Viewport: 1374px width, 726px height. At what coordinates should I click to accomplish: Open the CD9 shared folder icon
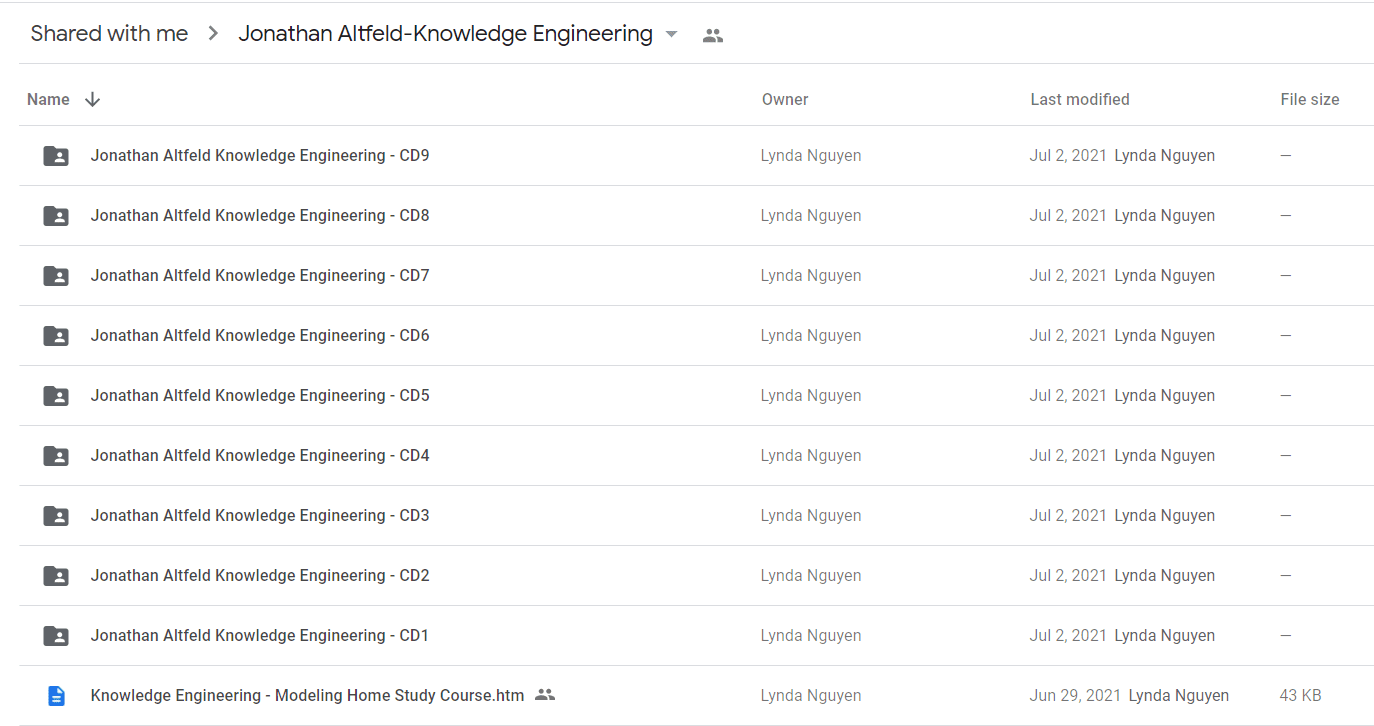[x=56, y=156]
